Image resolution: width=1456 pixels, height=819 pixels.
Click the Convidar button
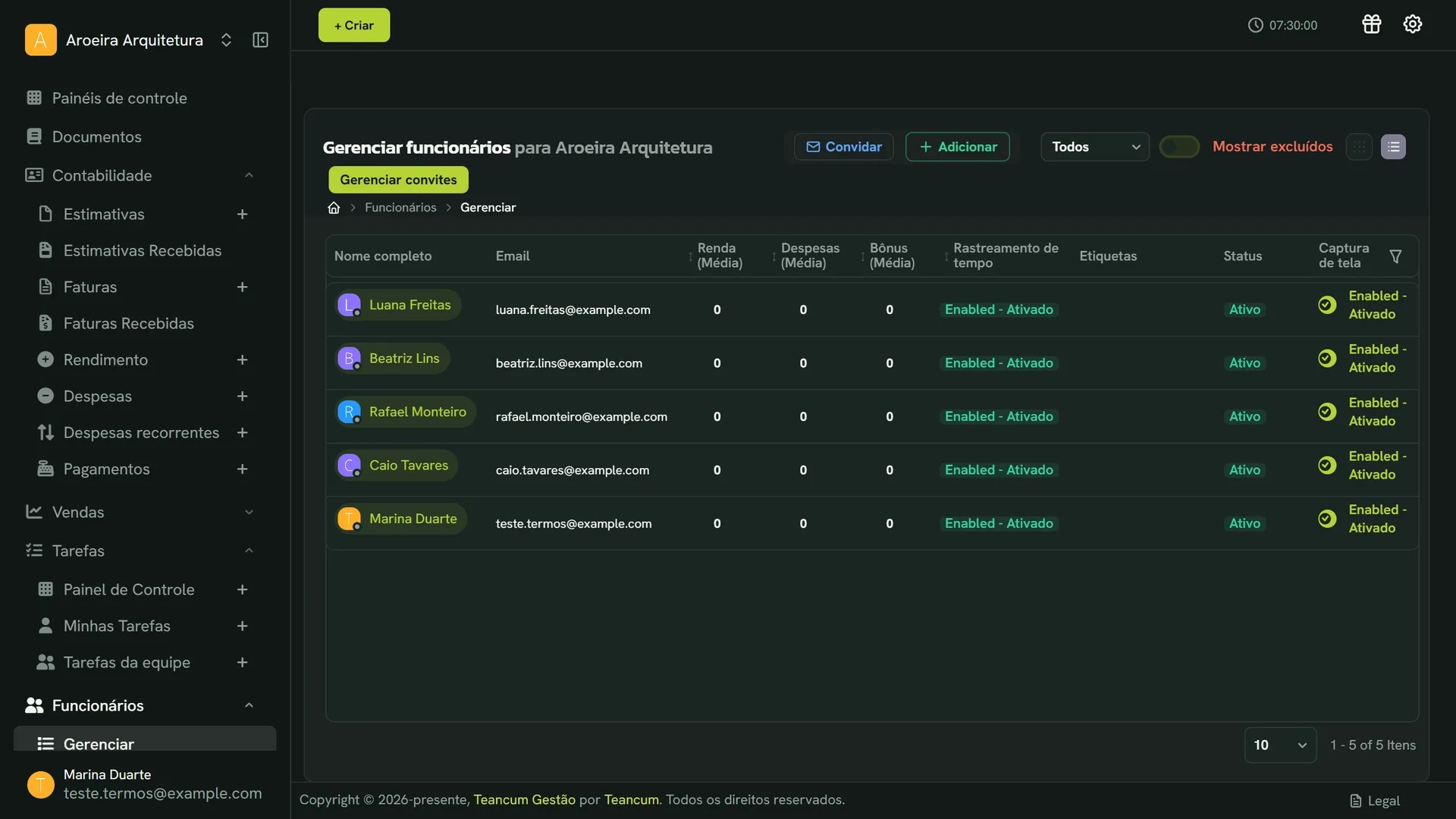point(843,147)
